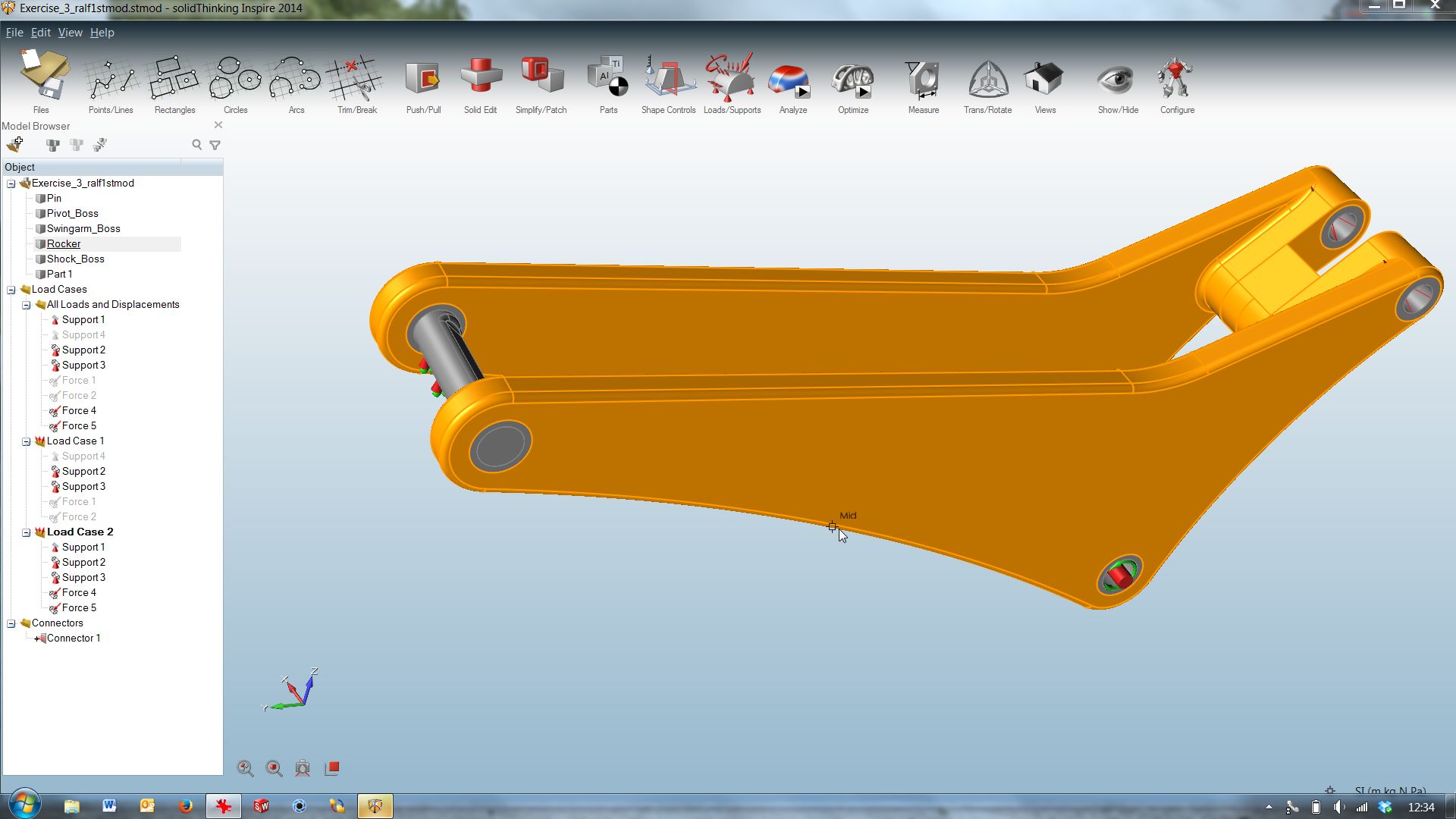Click the zoom-in magnifier below the viewport
The image size is (1456, 819).
[245, 768]
